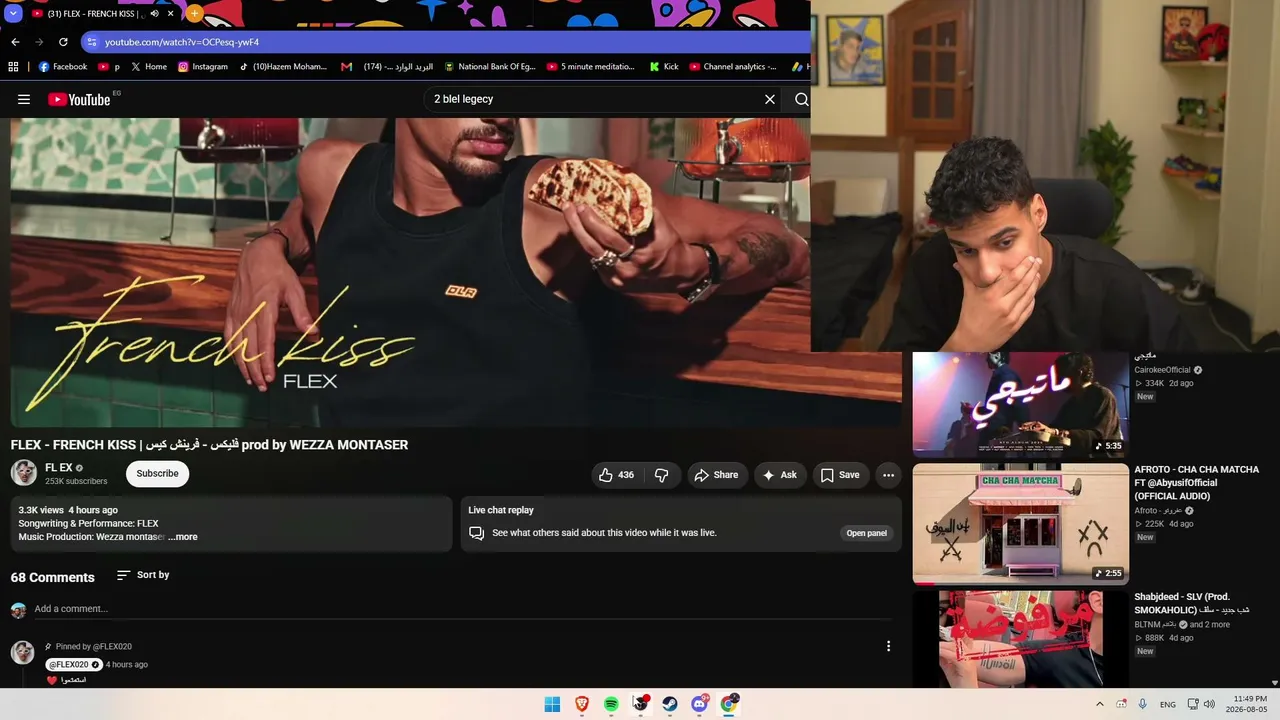Viewport: 1280px width, 720px height.
Task: Mute the FLEX - FRENCH KISS tab audio
Action: point(154,14)
